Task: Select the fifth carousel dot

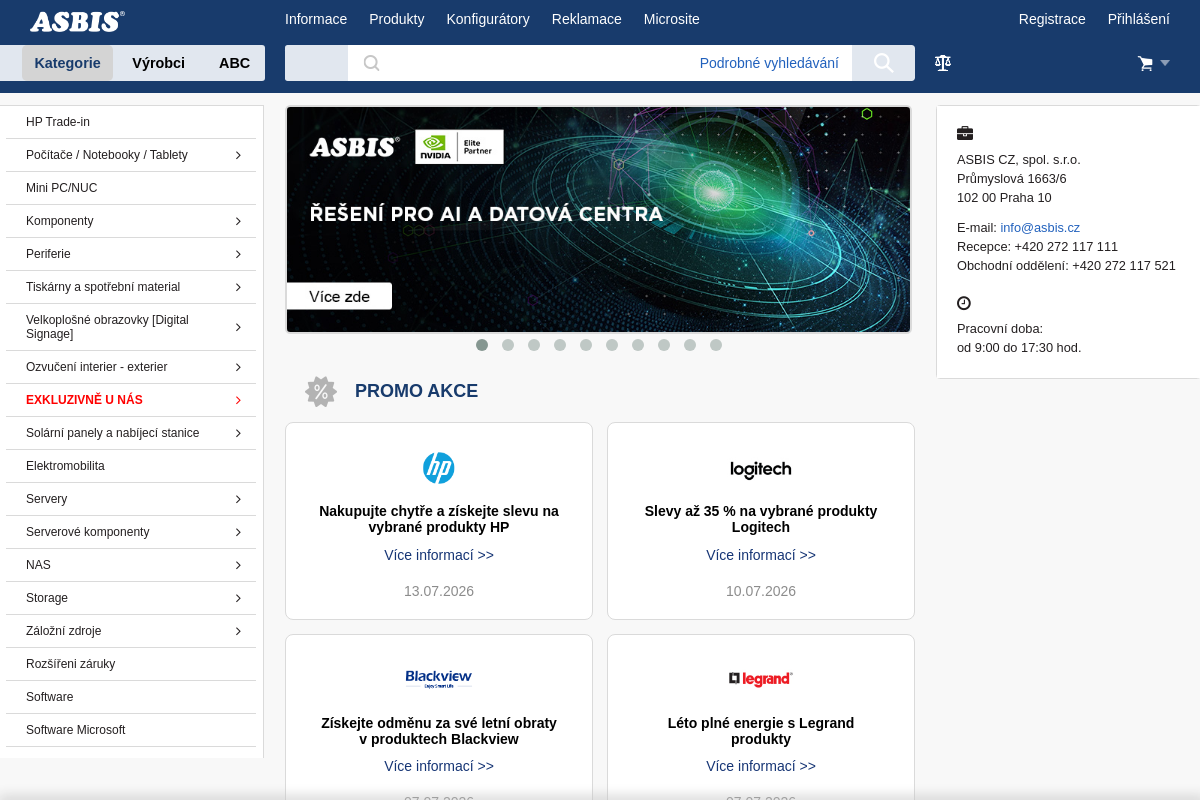Action: click(x=586, y=345)
